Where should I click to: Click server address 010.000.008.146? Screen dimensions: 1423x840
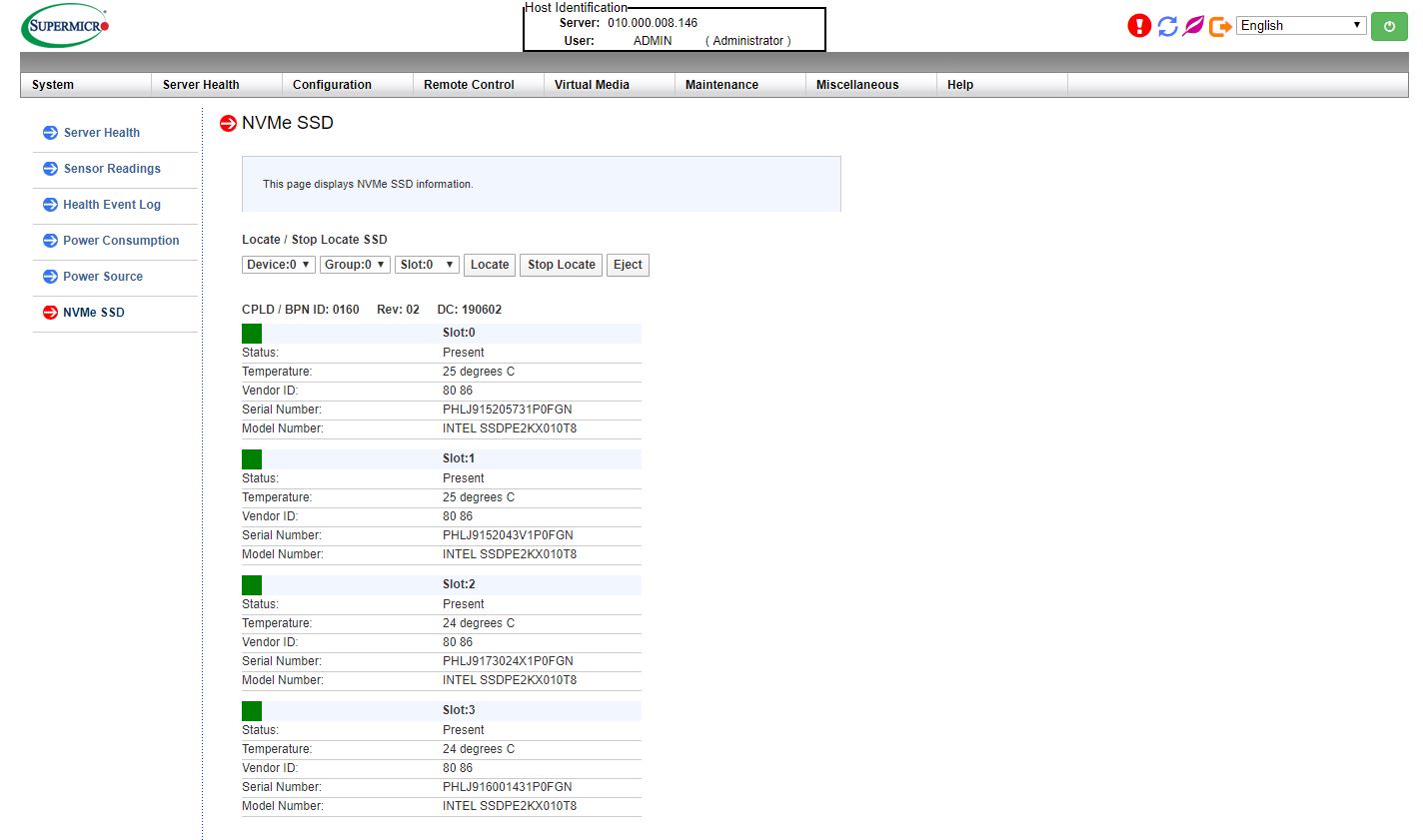pyautogui.click(x=653, y=23)
